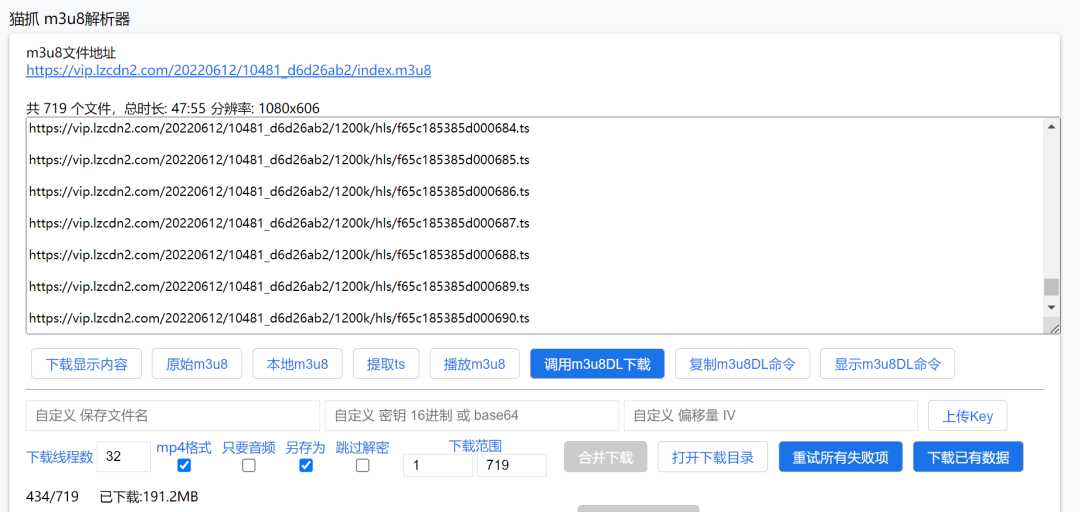Click the download range start field showing 1
The image size is (1080, 512).
(438, 465)
